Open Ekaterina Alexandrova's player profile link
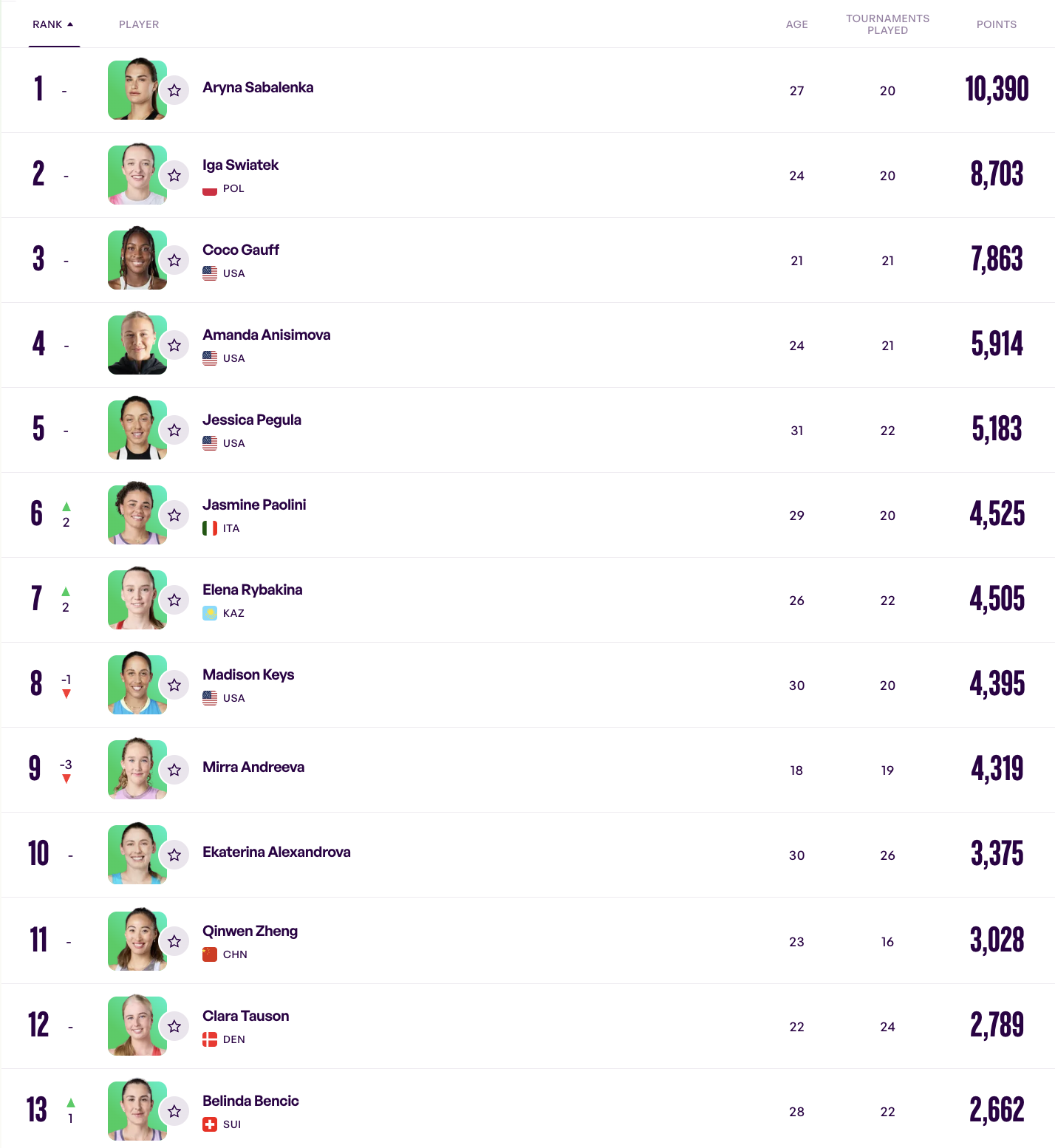Viewport: 1055px width, 1148px height. coord(276,853)
